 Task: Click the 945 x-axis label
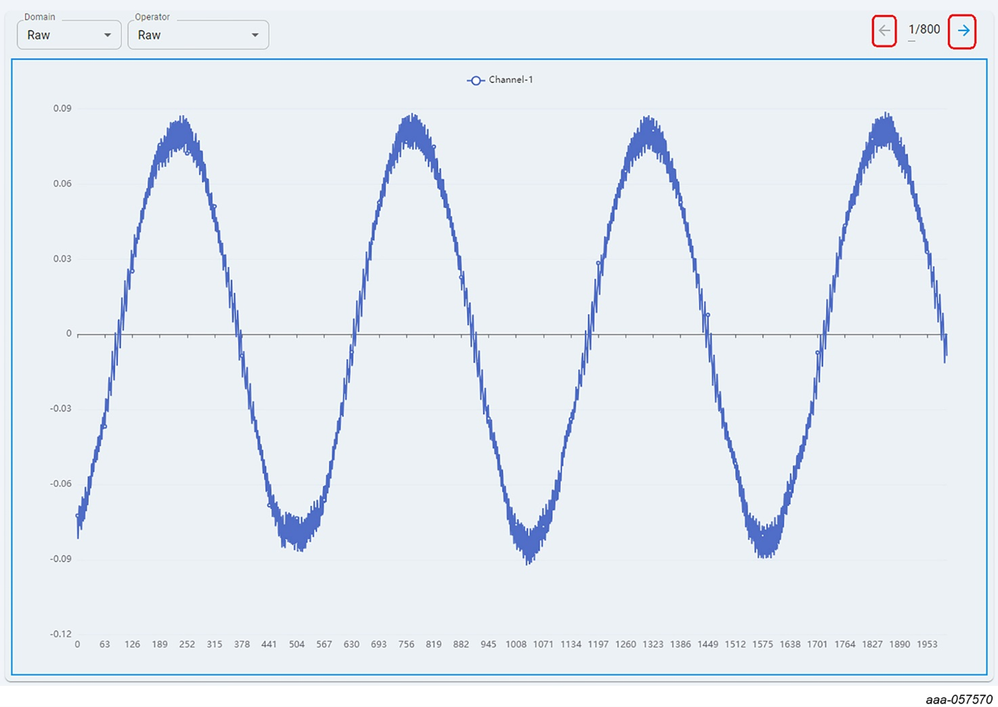pos(488,644)
